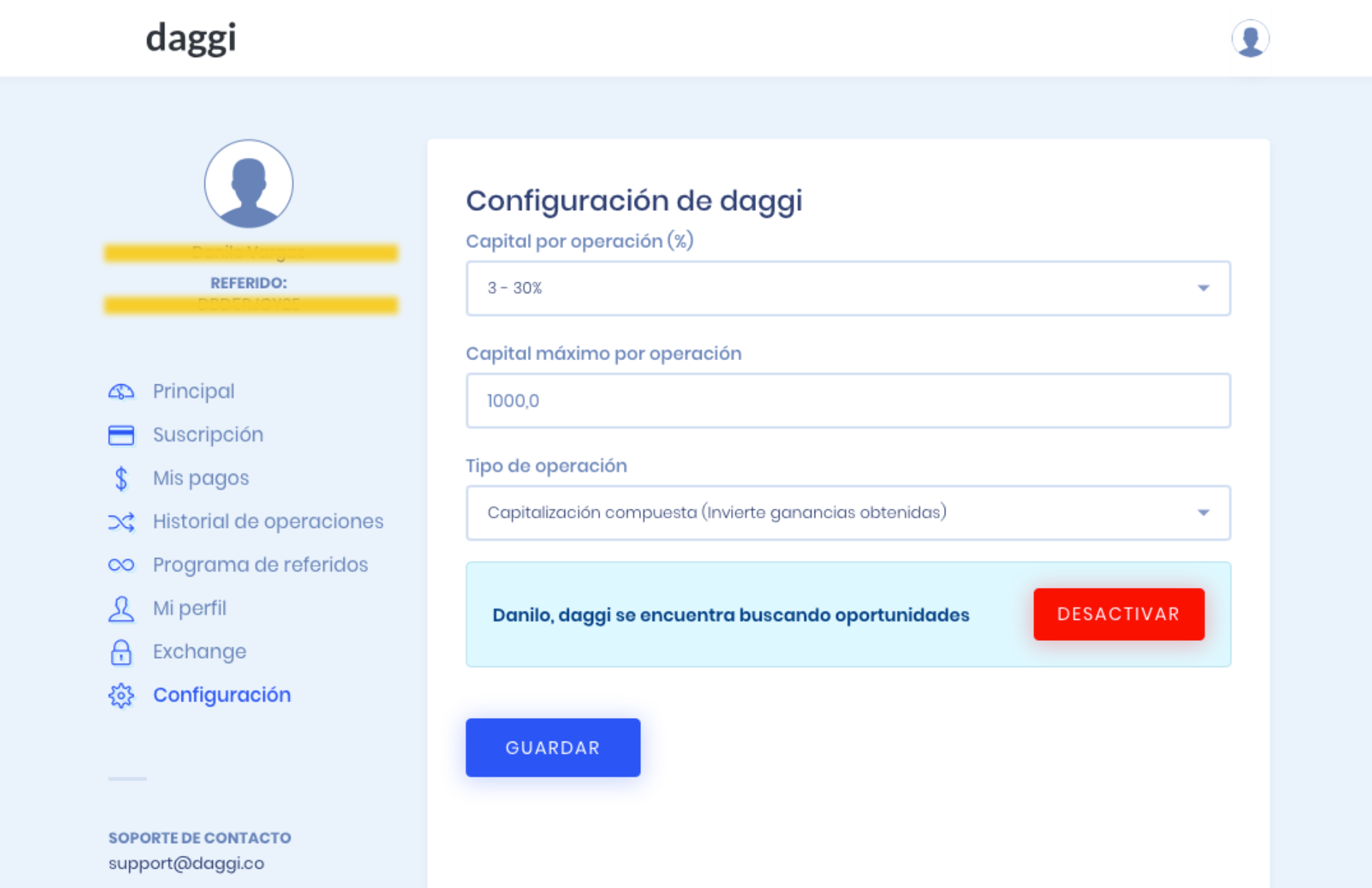Click the infinity icon for Programa de referidos
Screen dimensions: 1372x888
[x=121, y=565]
